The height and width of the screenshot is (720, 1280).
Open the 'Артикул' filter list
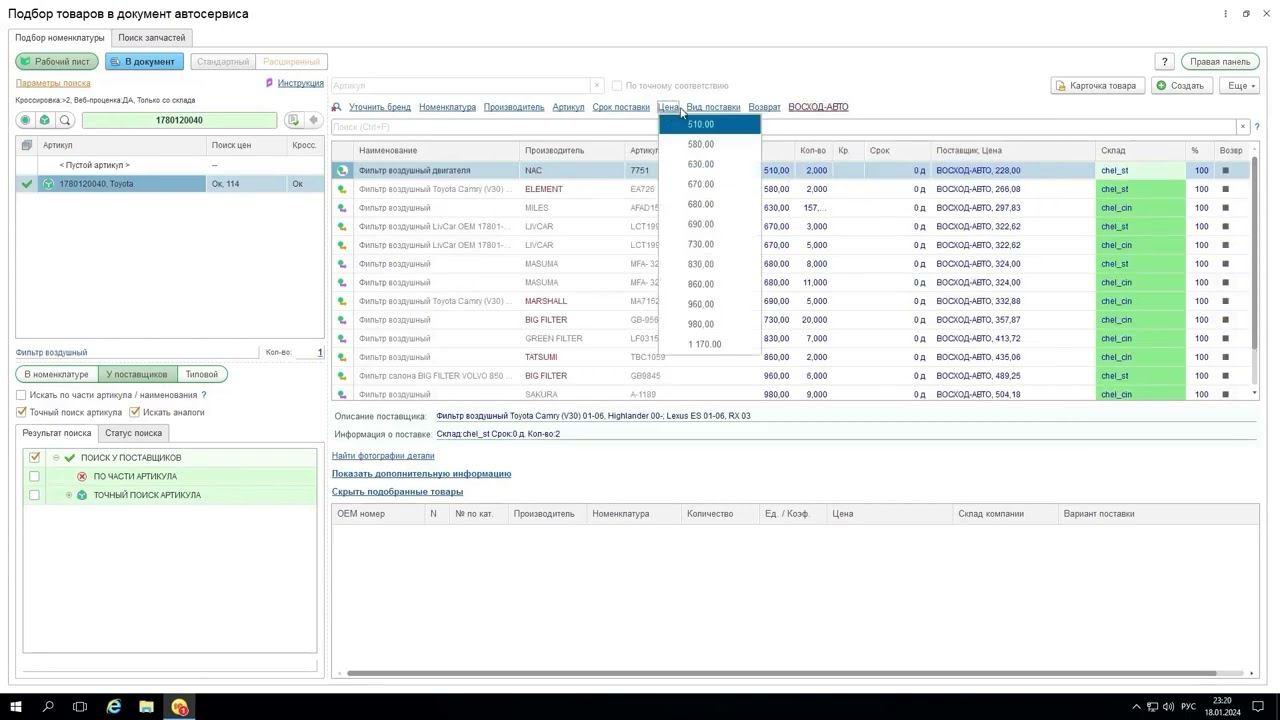pyautogui.click(x=568, y=107)
